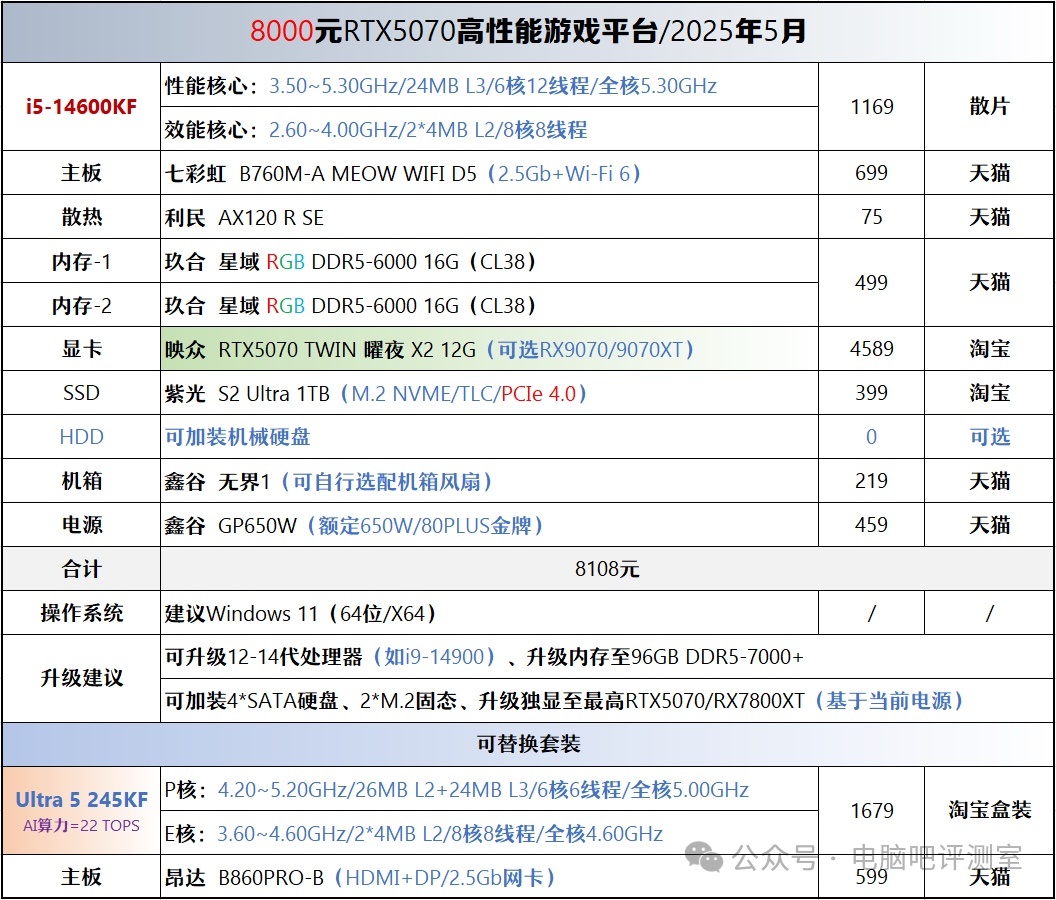Click the blue 可加装机械硬盘 HDD text
1056x900 pixels.
point(238,437)
